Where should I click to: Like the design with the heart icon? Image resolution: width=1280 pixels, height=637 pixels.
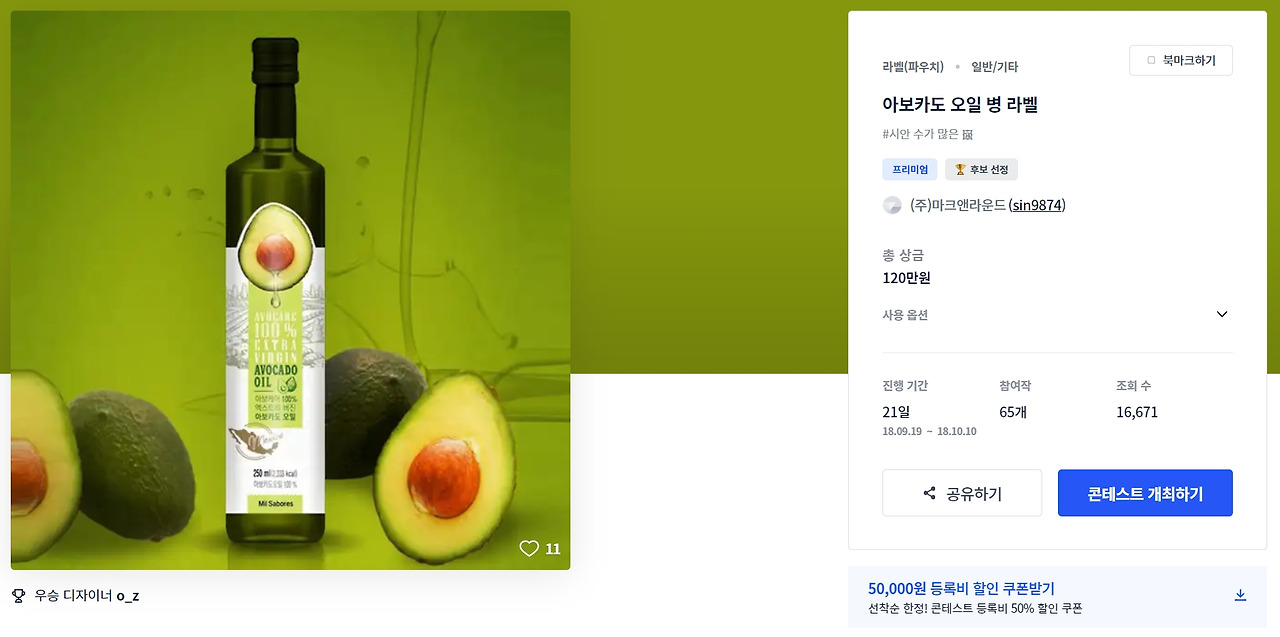pos(529,548)
